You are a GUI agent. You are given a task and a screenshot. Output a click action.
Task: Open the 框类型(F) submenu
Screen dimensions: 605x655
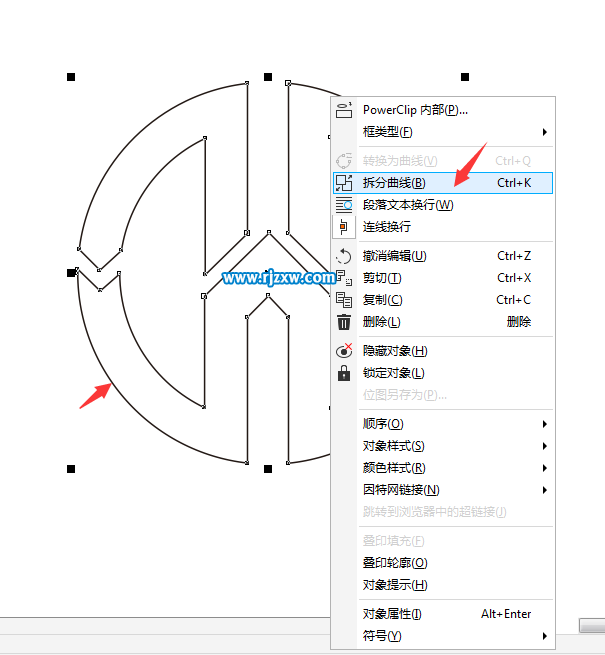coord(443,132)
